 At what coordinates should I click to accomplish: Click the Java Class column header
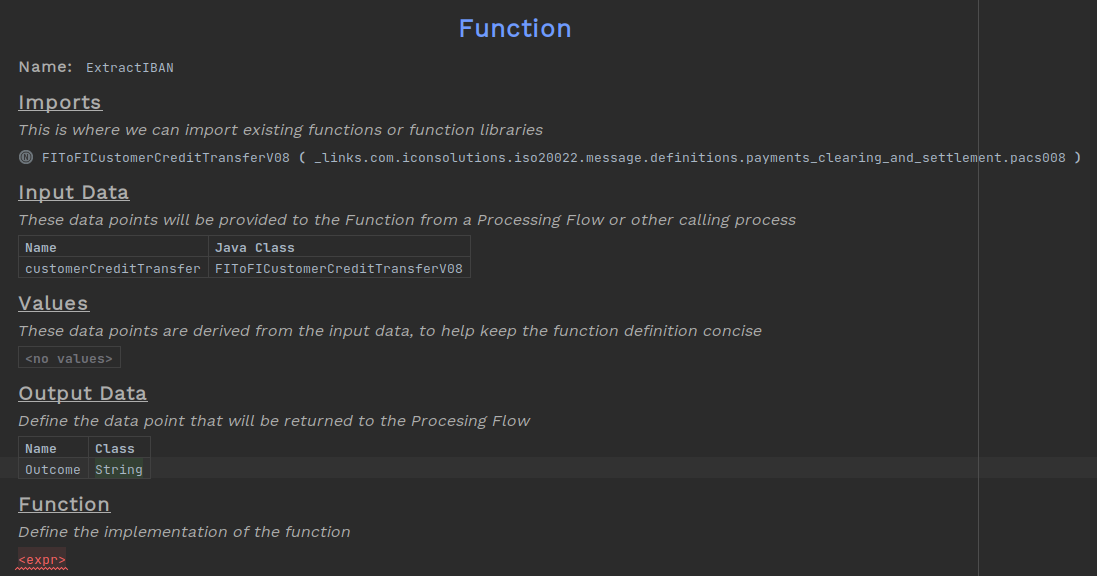pyautogui.click(x=253, y=247)
